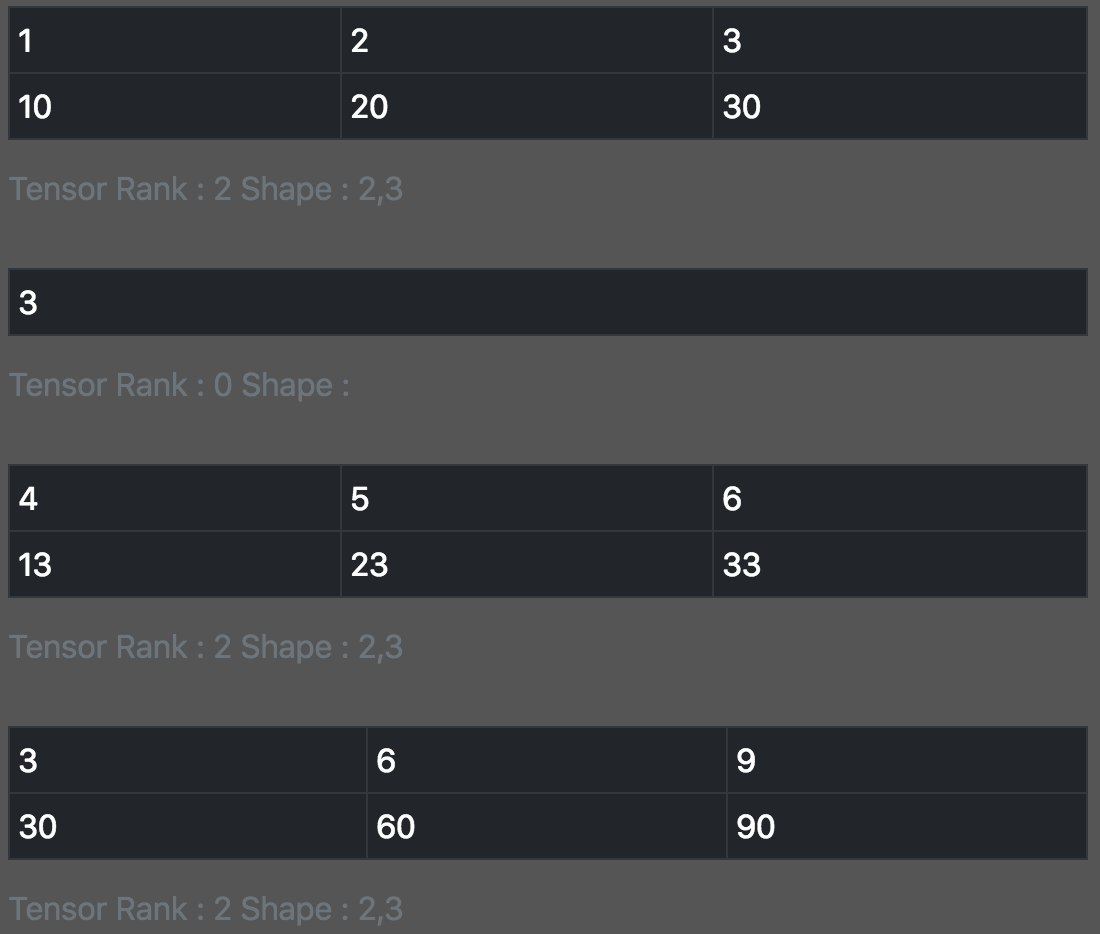Click the cell with value 9

click(907, 760)
